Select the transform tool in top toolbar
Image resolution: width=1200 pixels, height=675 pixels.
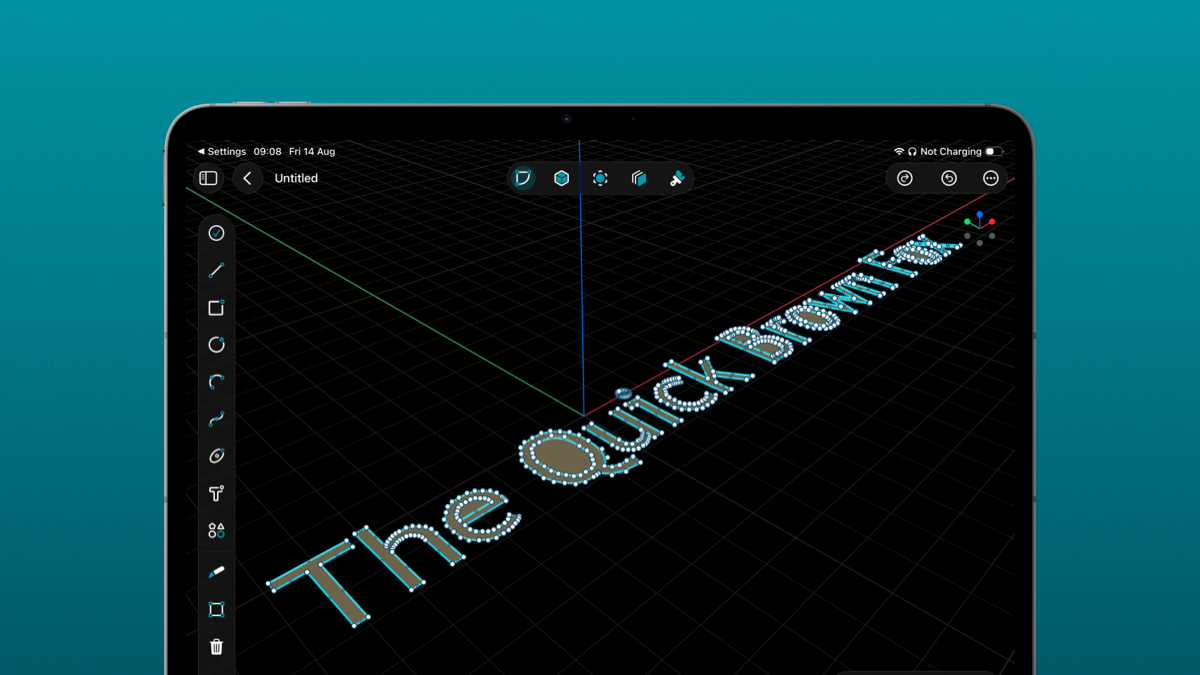pyautogui.click(x=600, y=178)
